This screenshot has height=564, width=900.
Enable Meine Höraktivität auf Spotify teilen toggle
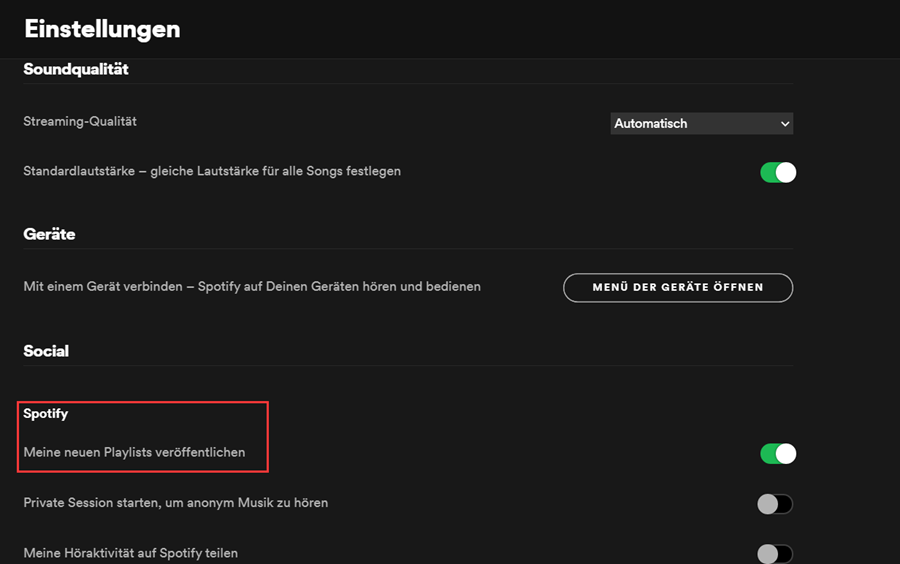[x=775, y=554]
